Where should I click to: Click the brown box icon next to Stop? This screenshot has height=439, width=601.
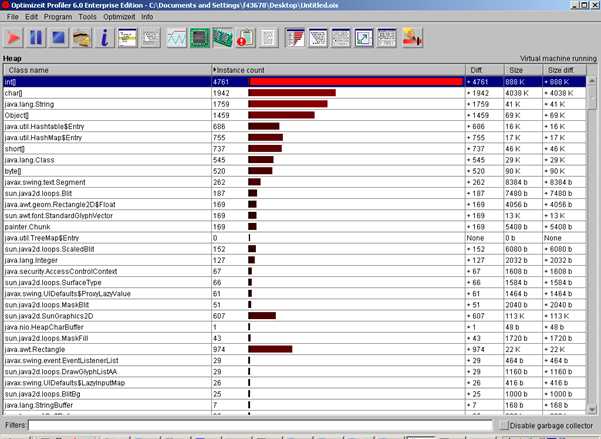81,38
